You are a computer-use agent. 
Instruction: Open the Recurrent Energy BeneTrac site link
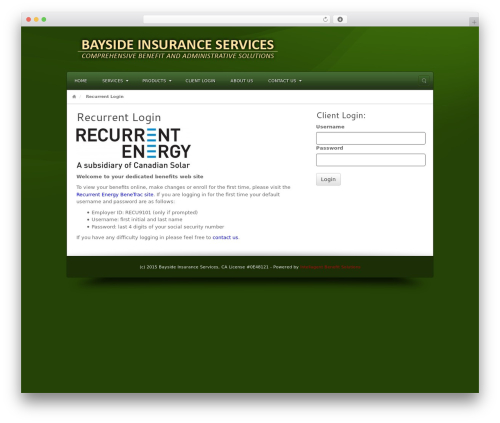pyautogui.click(x=115, y=194)
